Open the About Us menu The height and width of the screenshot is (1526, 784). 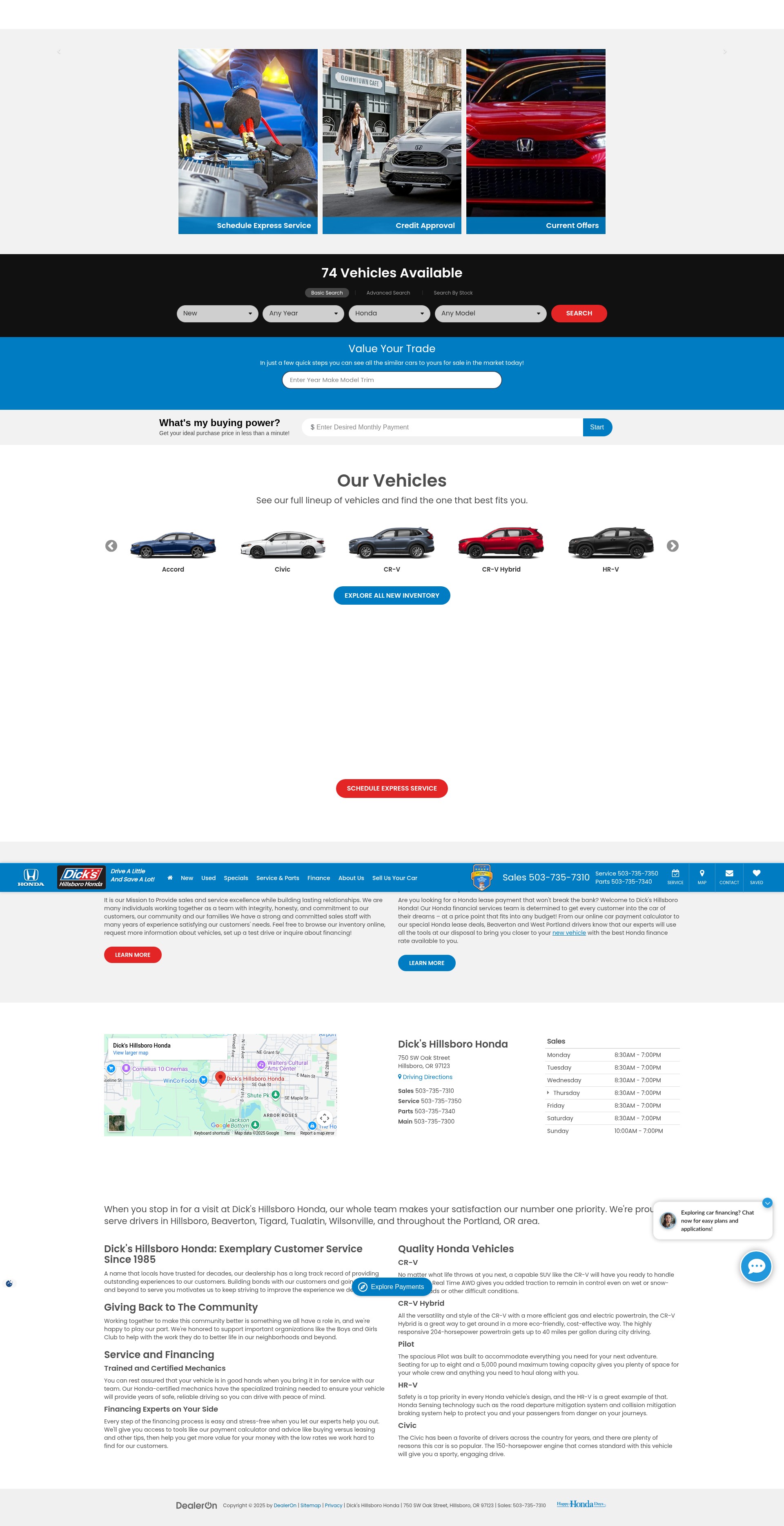pyautogui.click(x=351, y=878)
